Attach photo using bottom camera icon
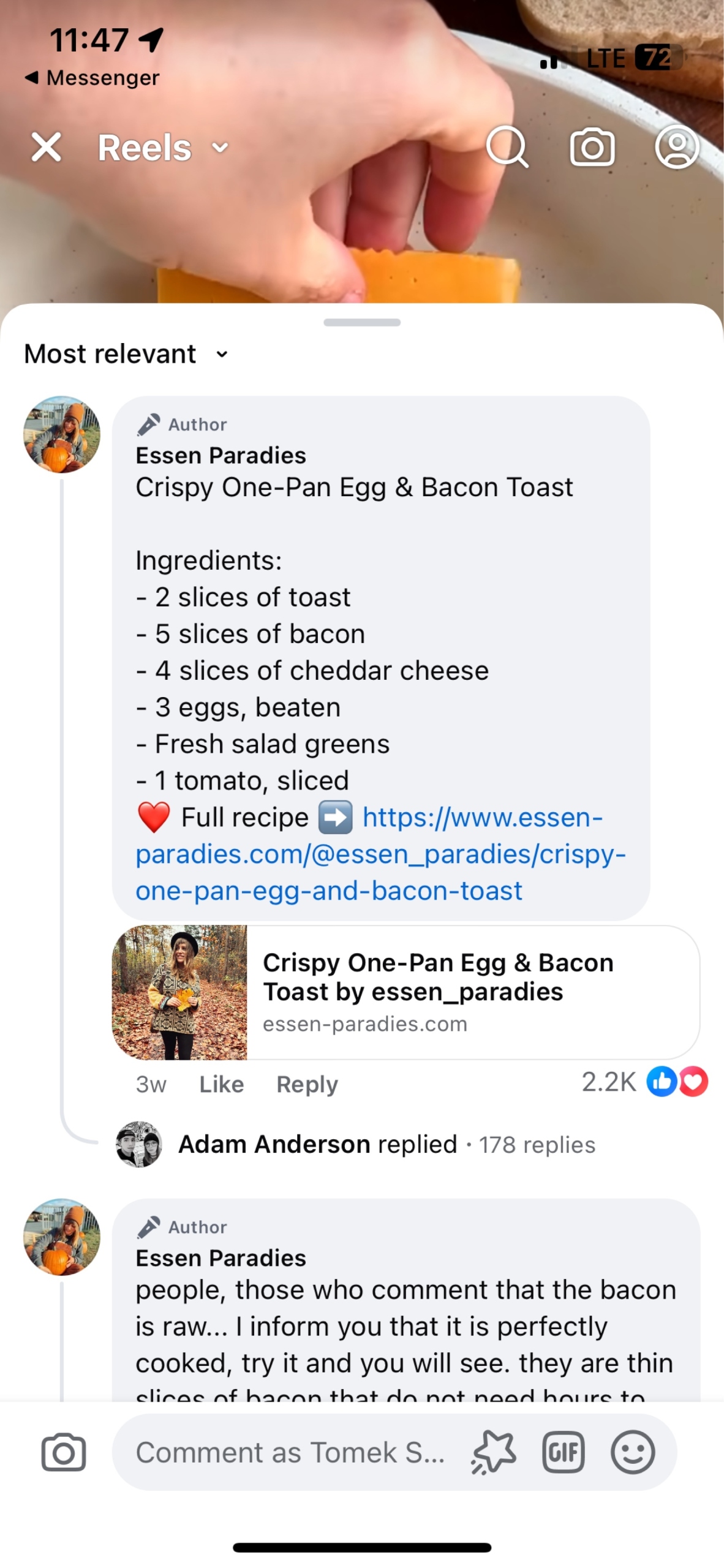This screenshot has width=724, height=1568. [64, 1452]
